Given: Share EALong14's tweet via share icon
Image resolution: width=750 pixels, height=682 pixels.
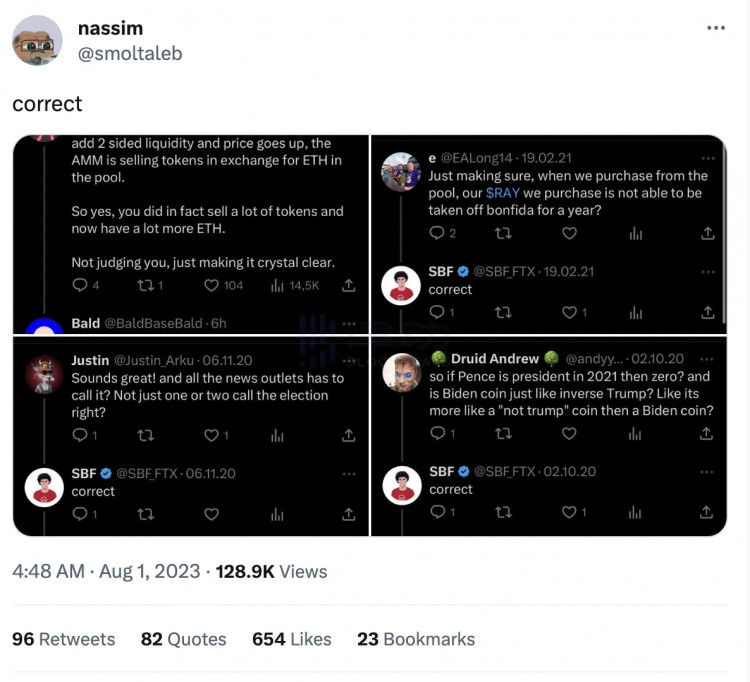Looking at the screenshot, I should [708, 233].
